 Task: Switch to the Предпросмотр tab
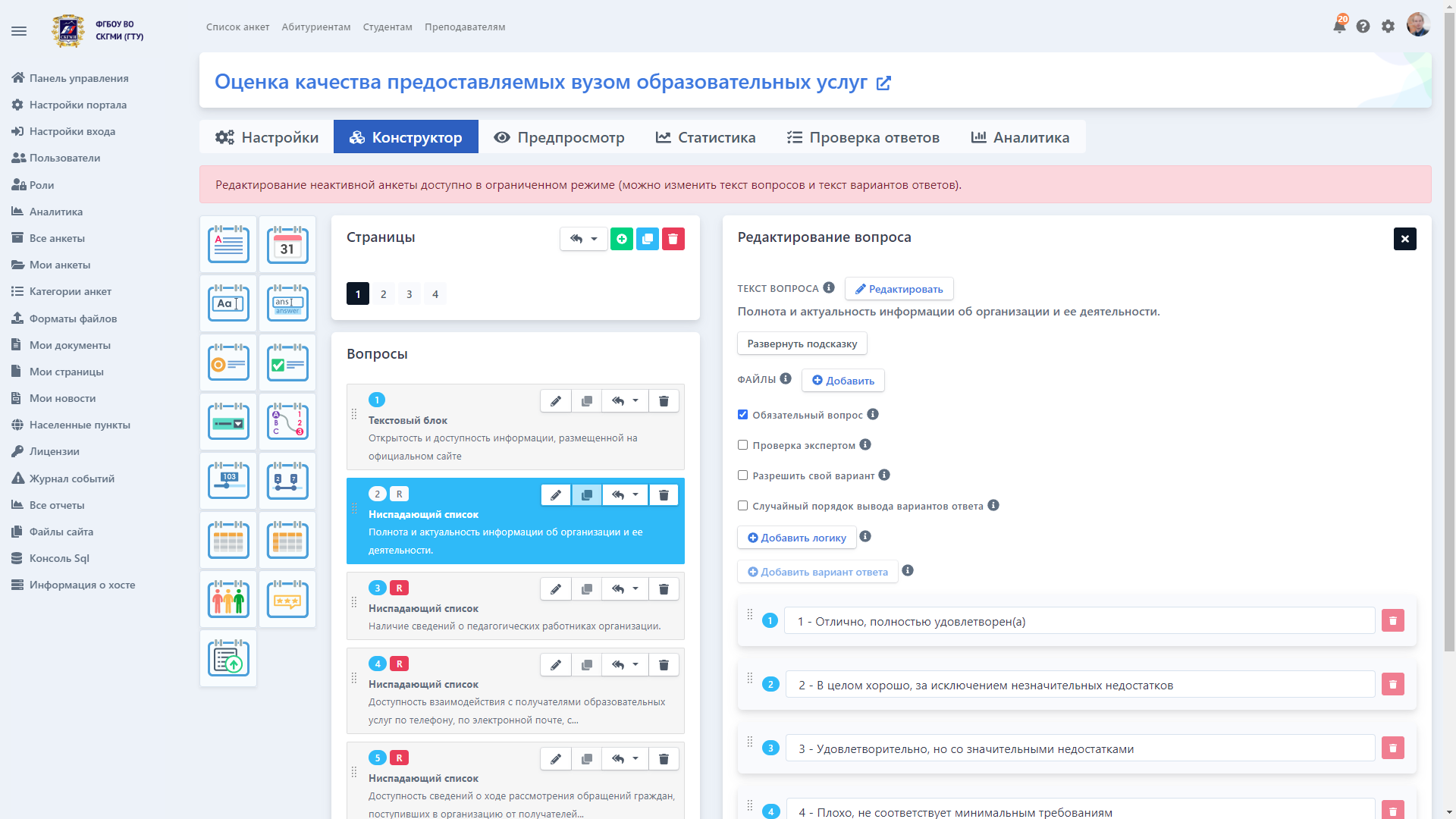(x=560, y=137)
